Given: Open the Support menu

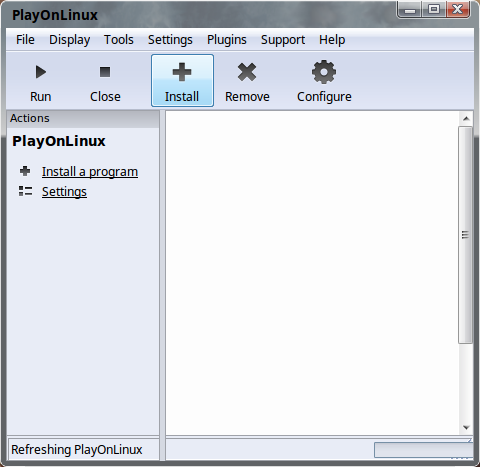Looking at the screenshot, I should (283, 40).
